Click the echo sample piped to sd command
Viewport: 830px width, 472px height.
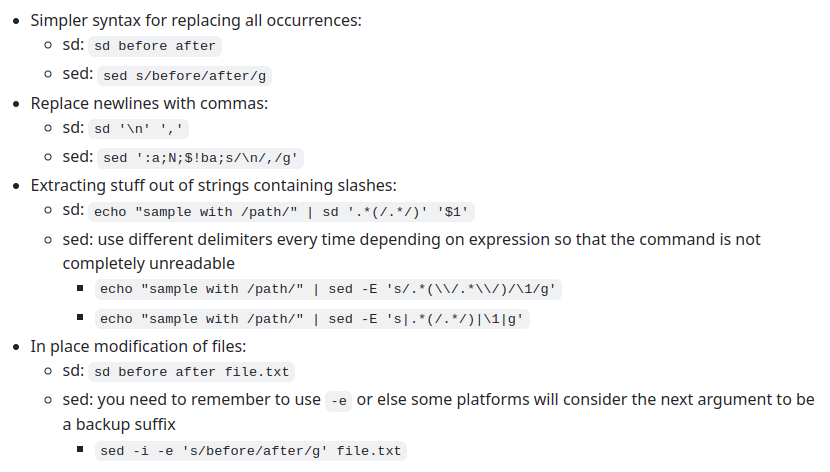point(281,212)
